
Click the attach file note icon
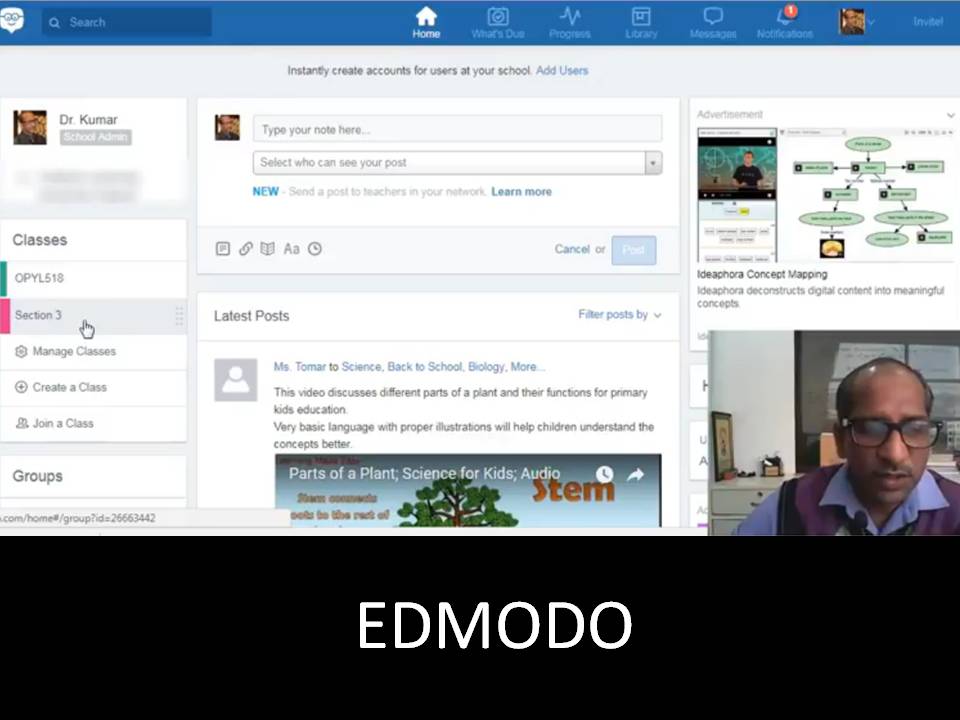[223, 249]
